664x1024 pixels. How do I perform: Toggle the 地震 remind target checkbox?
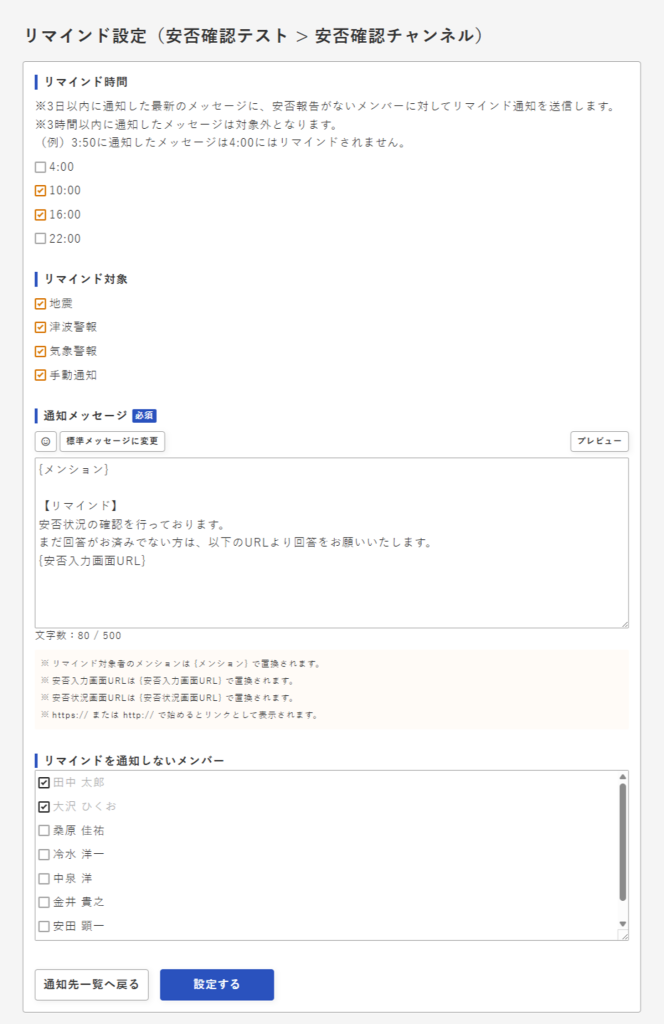click(x=40, y=304)
